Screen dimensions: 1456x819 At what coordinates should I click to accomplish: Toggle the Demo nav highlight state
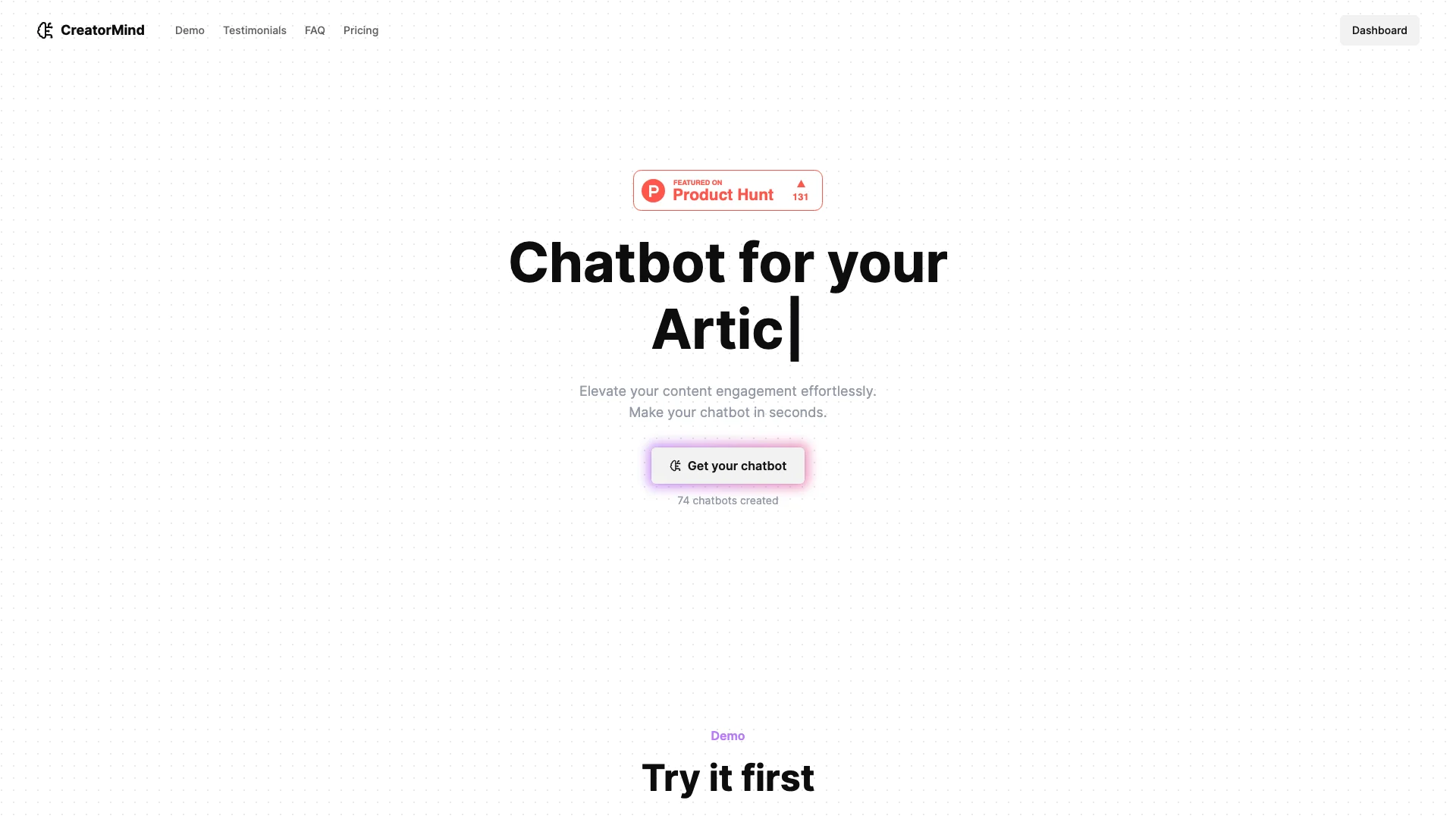tap(189, 30)
